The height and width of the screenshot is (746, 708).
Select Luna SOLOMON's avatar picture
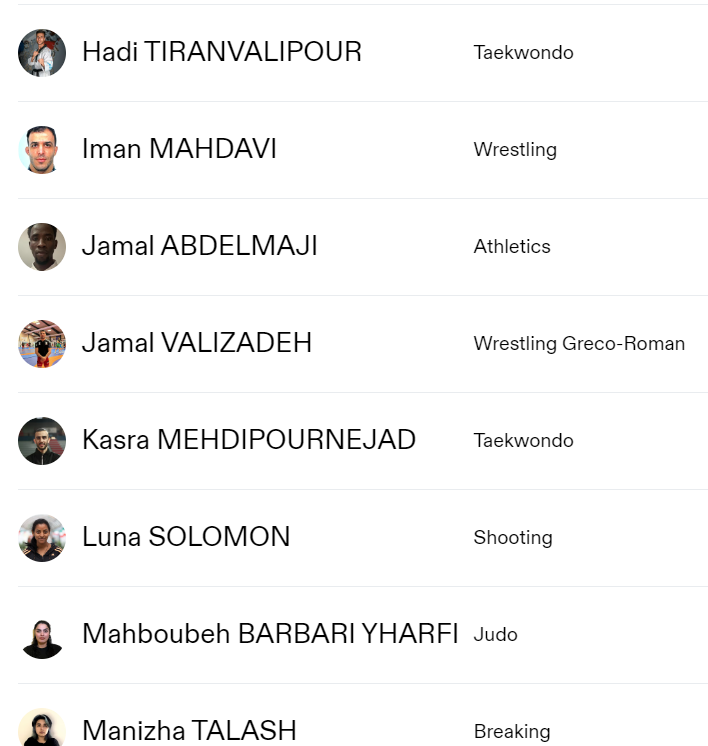click(x=42, y=538)
